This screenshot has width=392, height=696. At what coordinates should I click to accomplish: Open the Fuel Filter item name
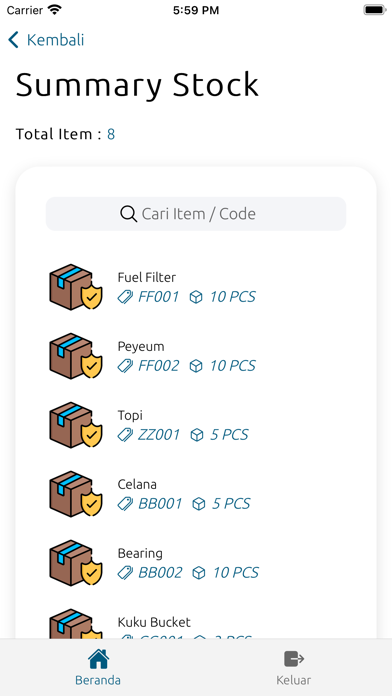[x=147, y=277]
